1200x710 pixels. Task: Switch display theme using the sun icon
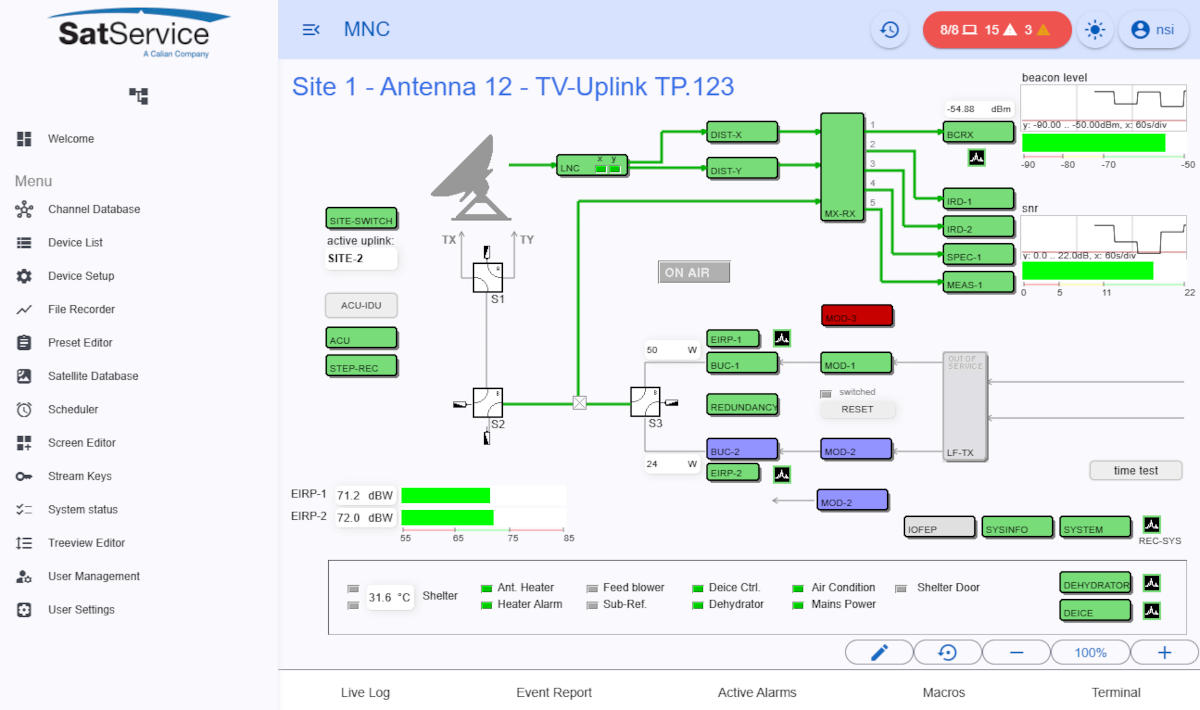tap(1095, 29)
